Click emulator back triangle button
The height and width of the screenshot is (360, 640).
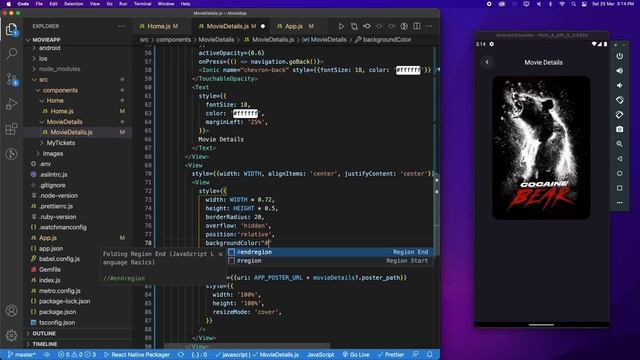[620, 159]
